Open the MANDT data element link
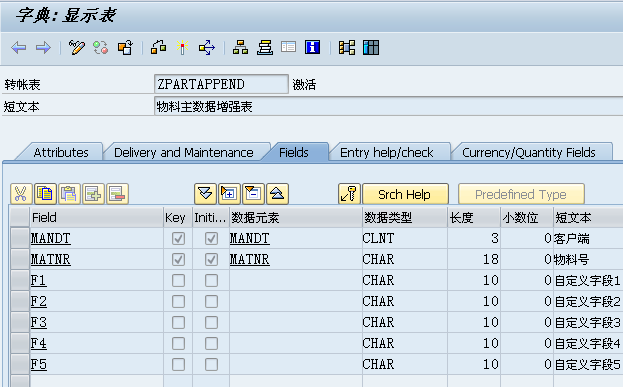This screenshot has height=387, width=623. [250, 238]
